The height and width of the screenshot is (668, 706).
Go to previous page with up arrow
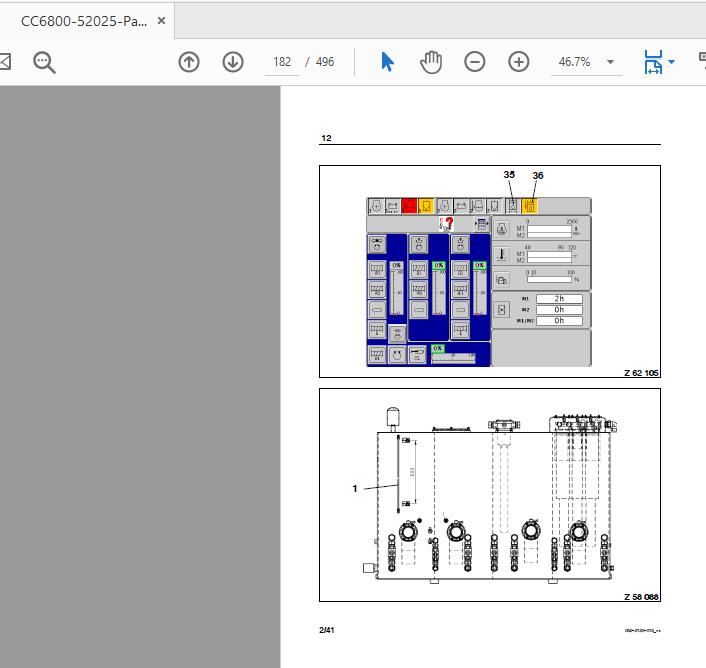click(x=189, y=62)
